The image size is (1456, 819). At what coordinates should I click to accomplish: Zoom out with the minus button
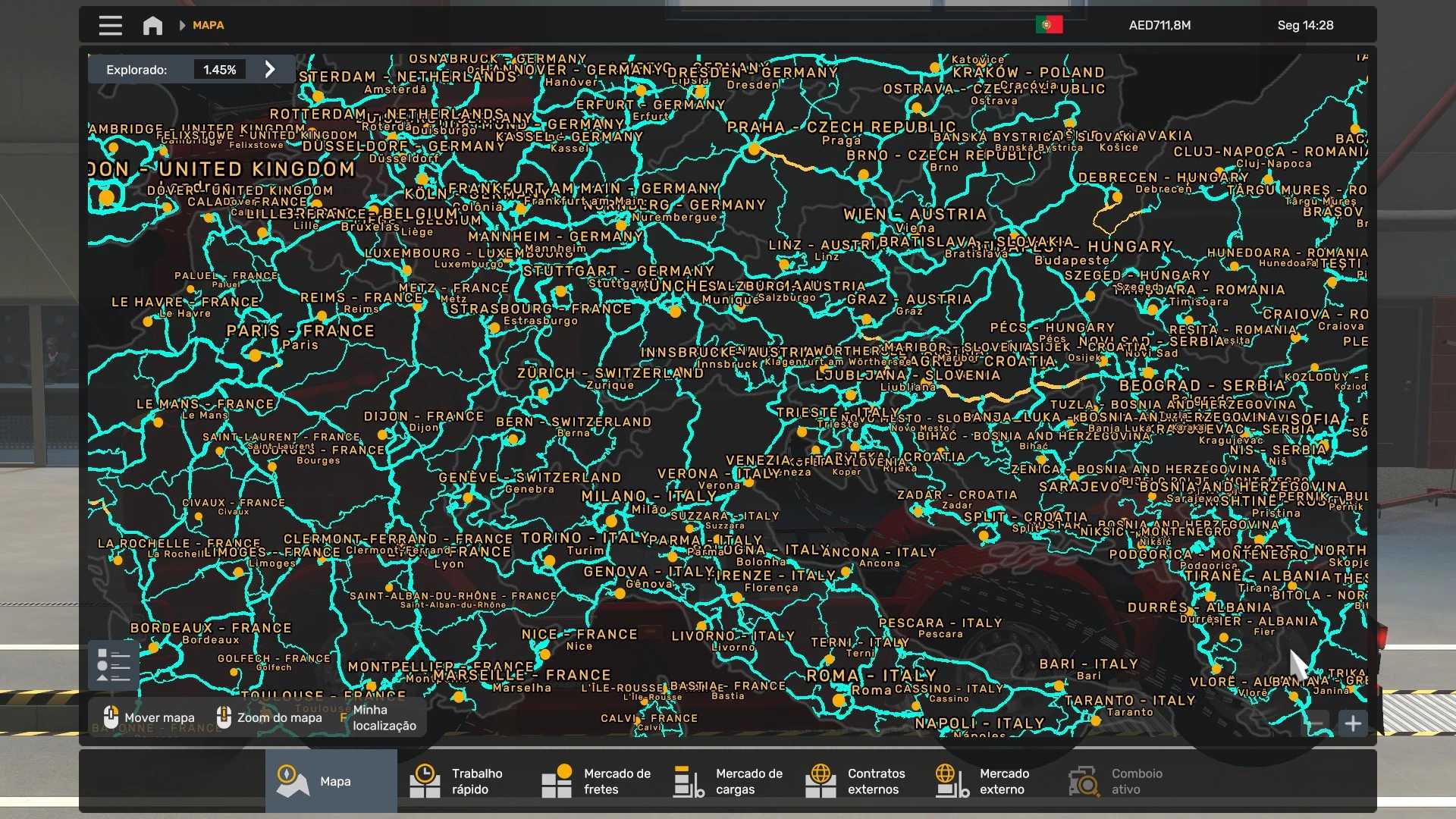(x=1317, y=723)
